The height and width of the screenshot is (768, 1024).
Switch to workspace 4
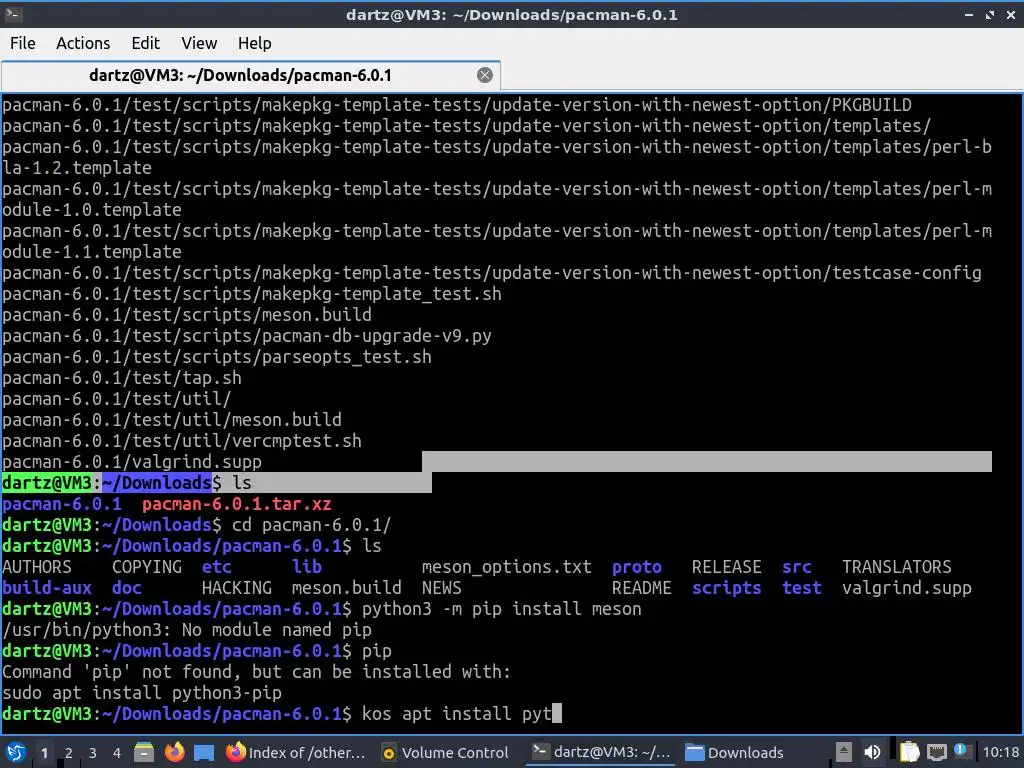(x=117, y=753)
